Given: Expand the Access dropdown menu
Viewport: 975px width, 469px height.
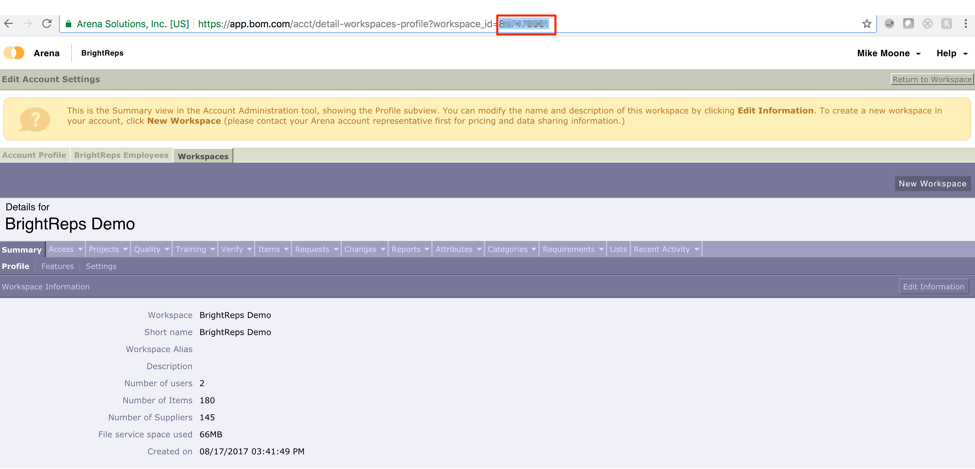Looking at the screenshot, I should pyautogui.click(x=65, y=249).
